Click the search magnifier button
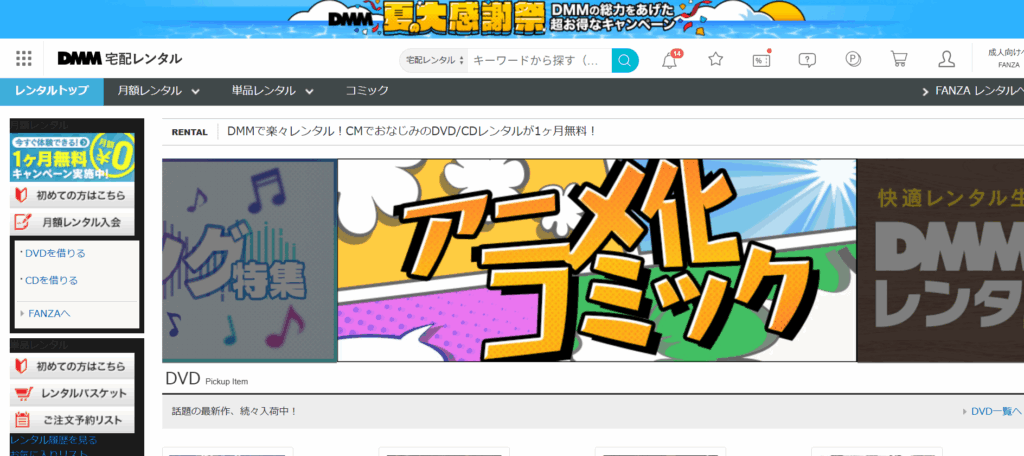Image resolution: width=1024 pixels, height=456 pixels. 624,60
